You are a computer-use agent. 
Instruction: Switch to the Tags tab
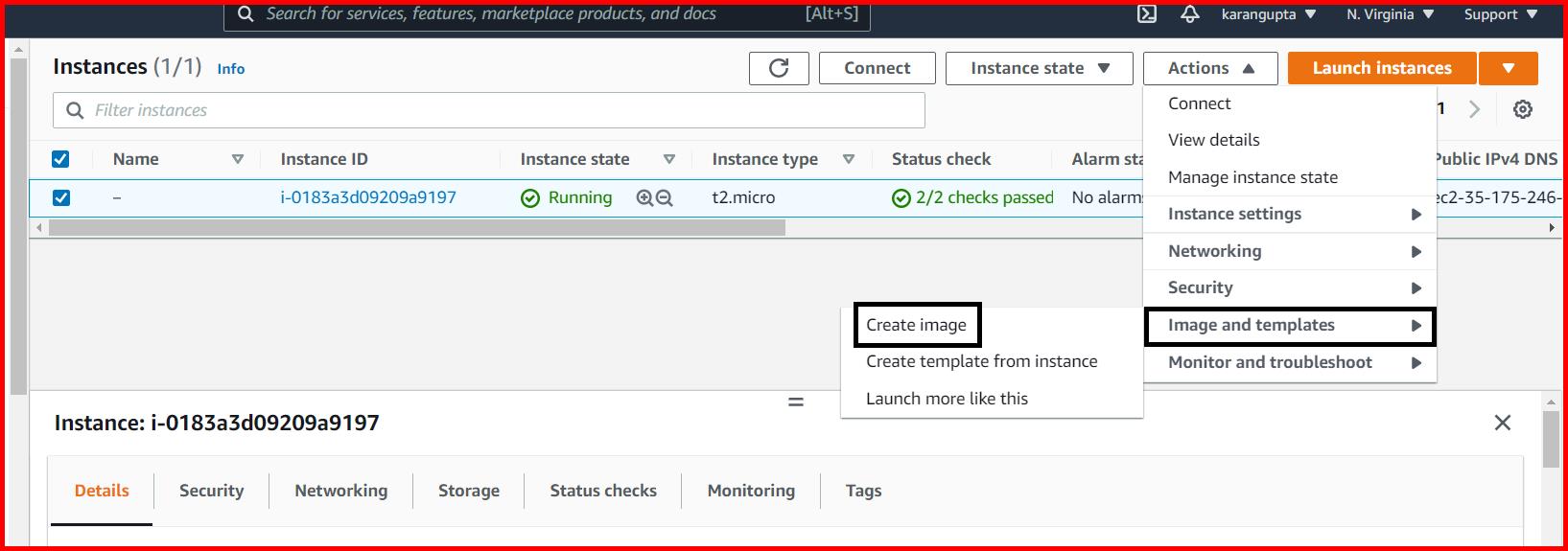[863, 491]
